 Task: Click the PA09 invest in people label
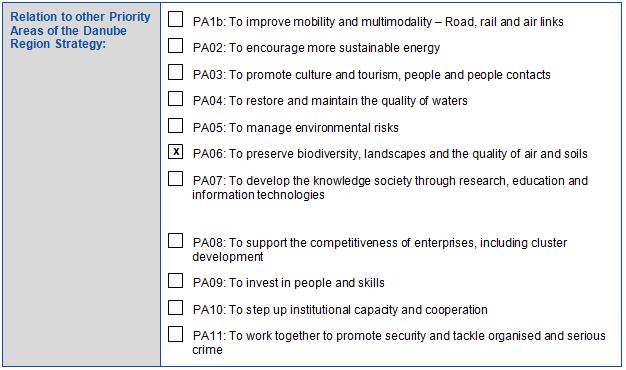point(289,283)
